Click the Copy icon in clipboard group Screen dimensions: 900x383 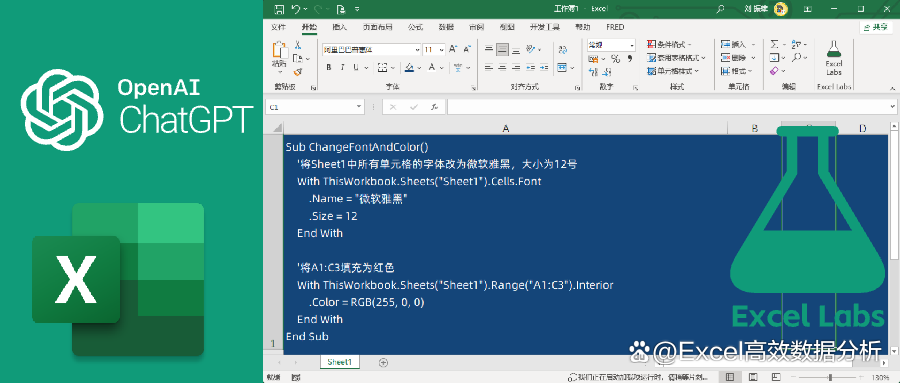[297, 59]
